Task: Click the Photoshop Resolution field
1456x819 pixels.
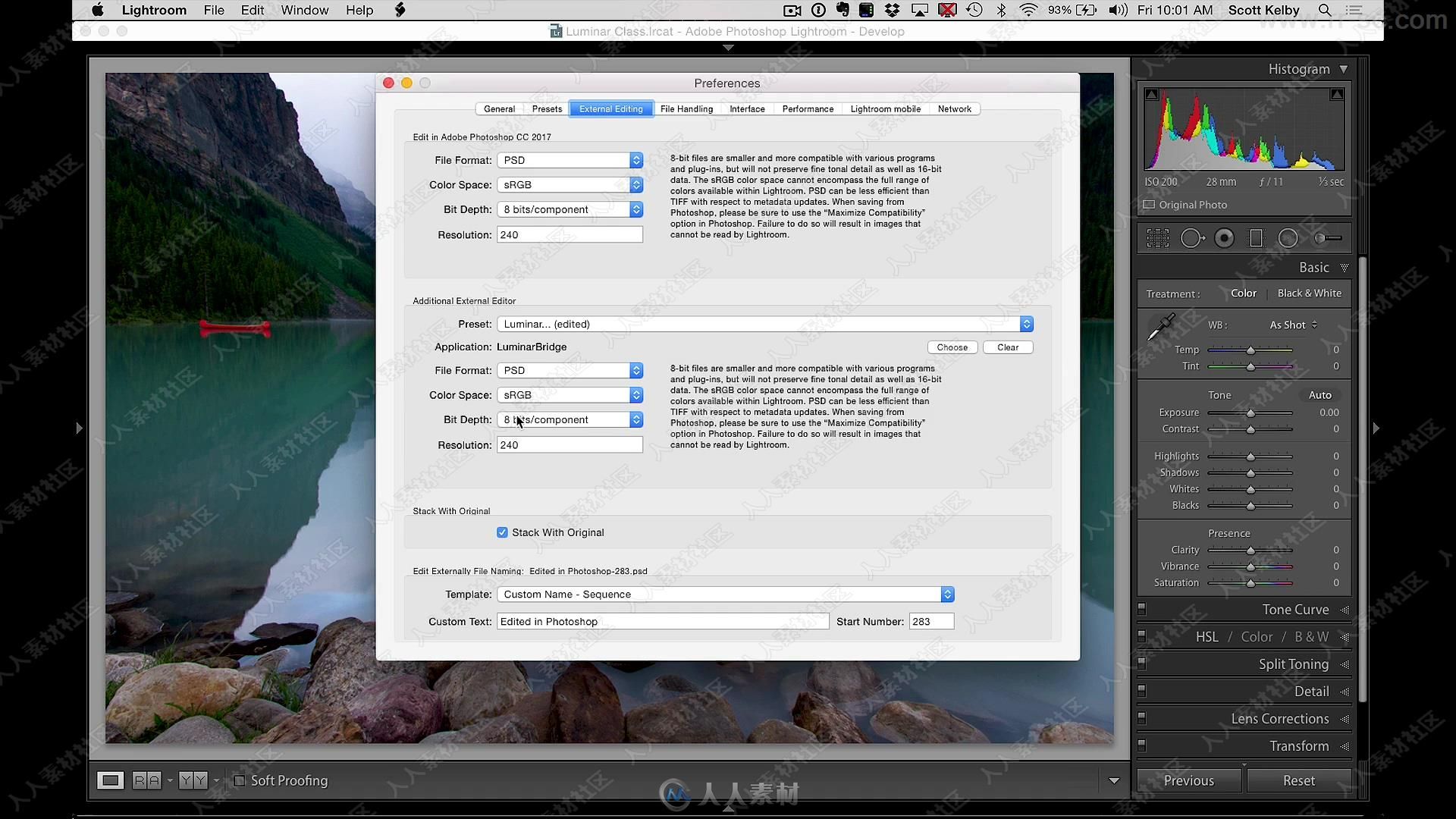Action: click(x=570, y=234)
